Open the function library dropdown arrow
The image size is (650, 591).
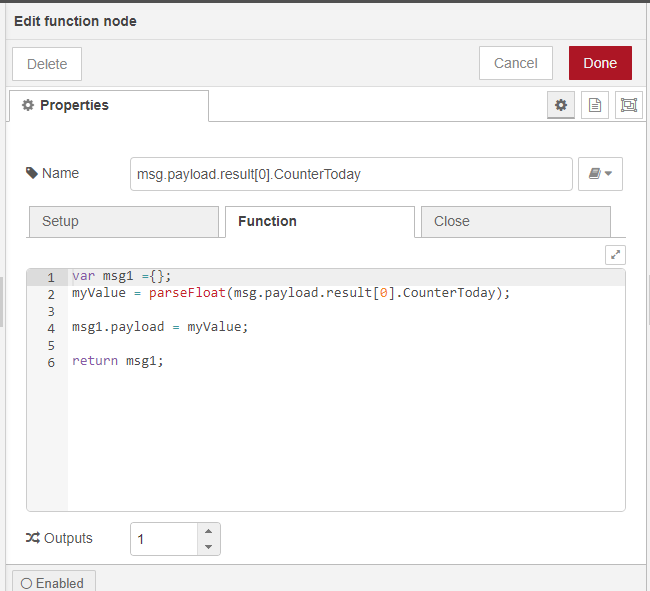609,174
